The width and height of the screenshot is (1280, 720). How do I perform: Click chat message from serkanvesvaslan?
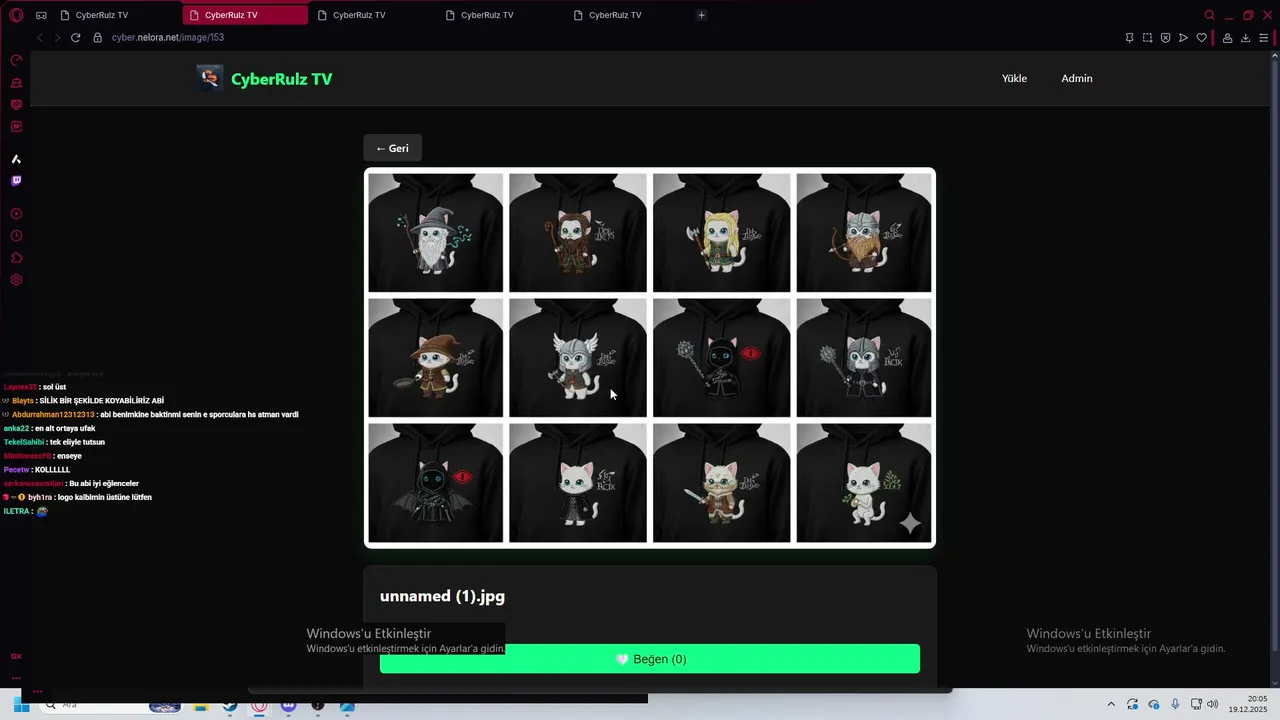point(71,483)
